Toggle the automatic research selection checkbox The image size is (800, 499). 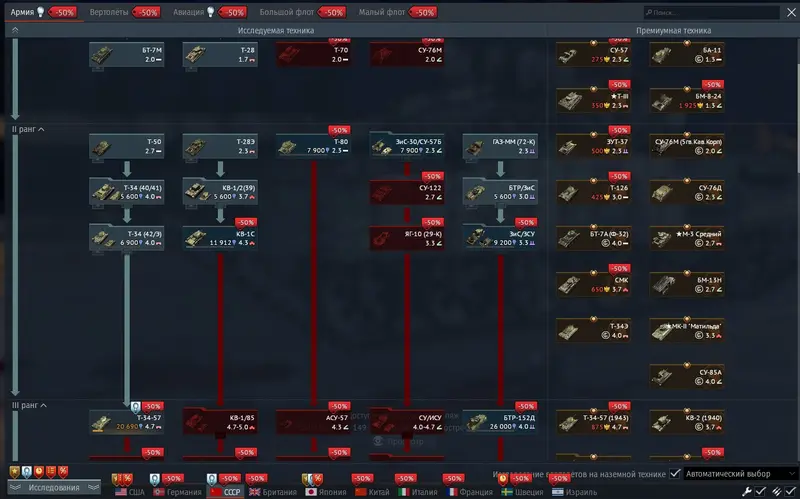pyautogui.click(x=675, y=473)
